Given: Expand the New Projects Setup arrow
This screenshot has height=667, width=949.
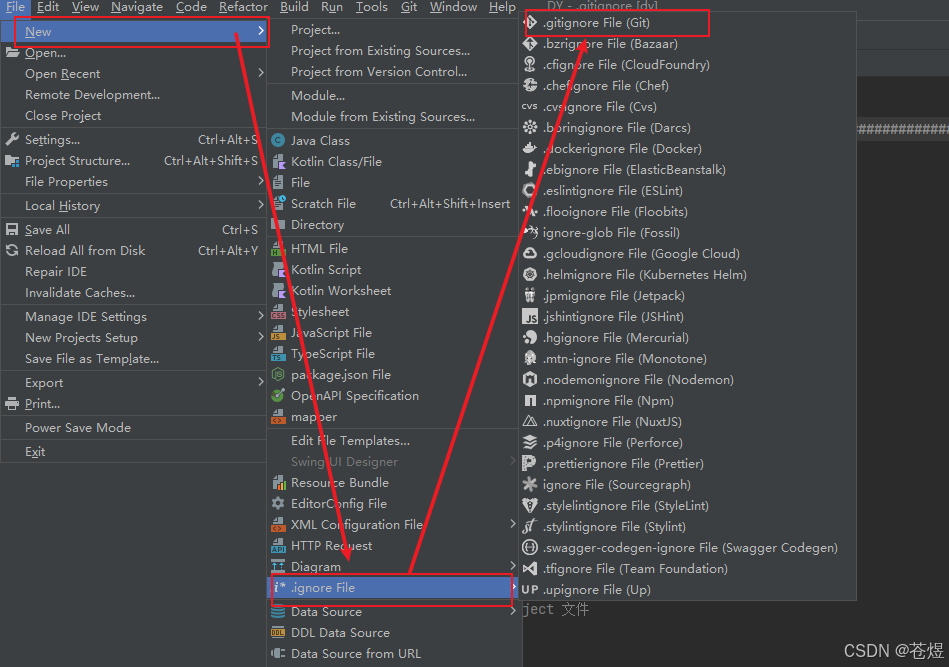Looking at the screenshot, I should 261,337.
